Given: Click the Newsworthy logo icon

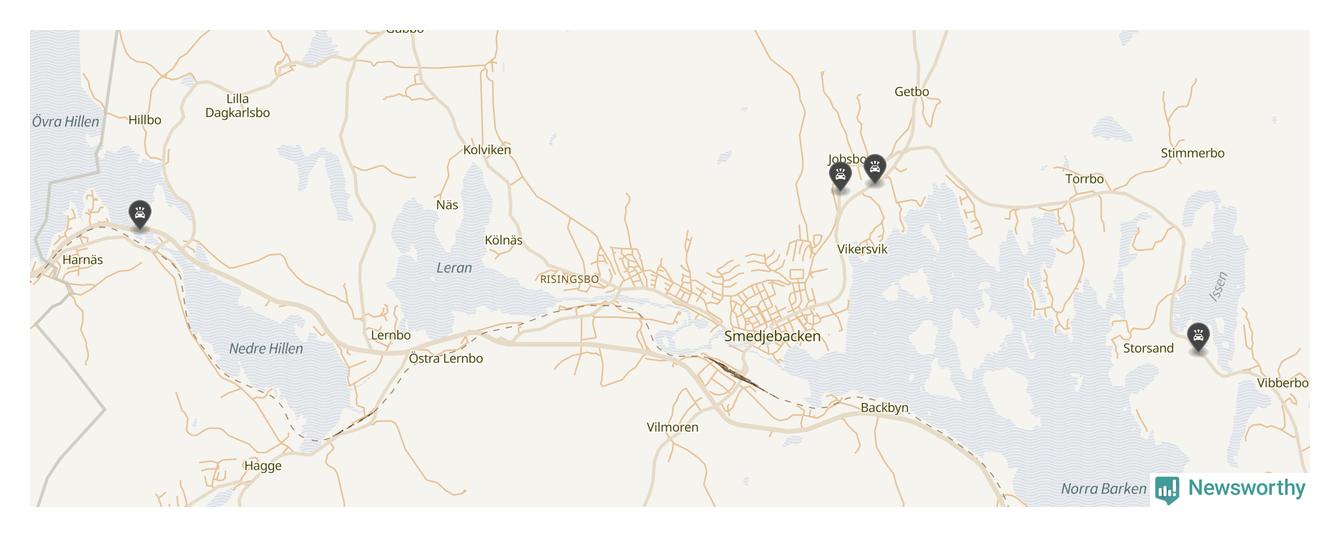Looking at the screenshot, I should pos(1167,490).
